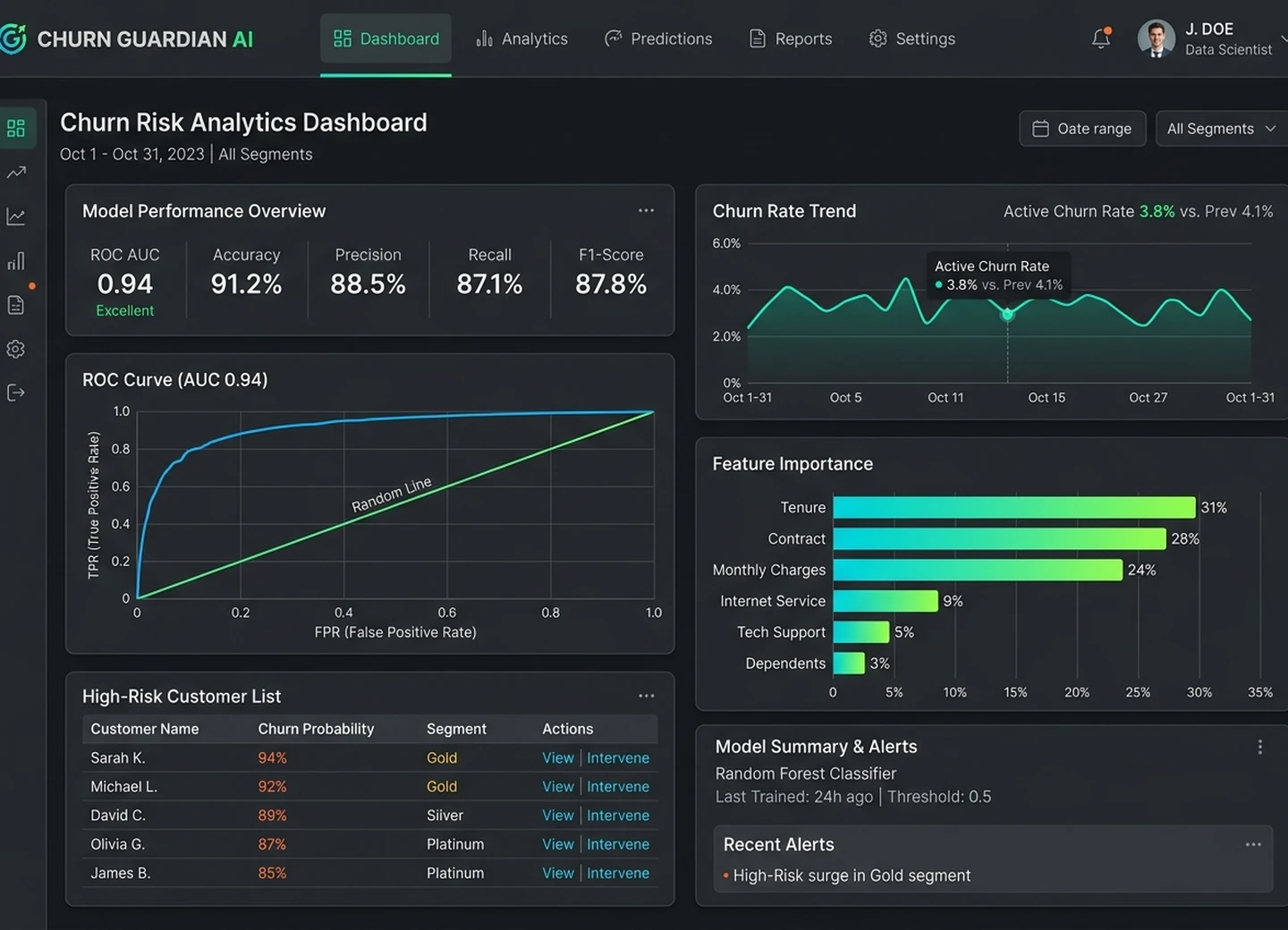Click the churn trend highlighted data point
Image resolution: width=1288 pixels, height=930 pixels.
point(1007,314)
